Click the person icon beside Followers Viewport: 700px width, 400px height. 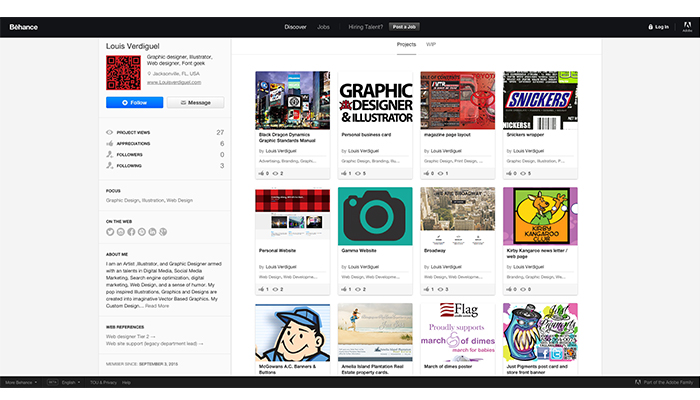[109, 154]
